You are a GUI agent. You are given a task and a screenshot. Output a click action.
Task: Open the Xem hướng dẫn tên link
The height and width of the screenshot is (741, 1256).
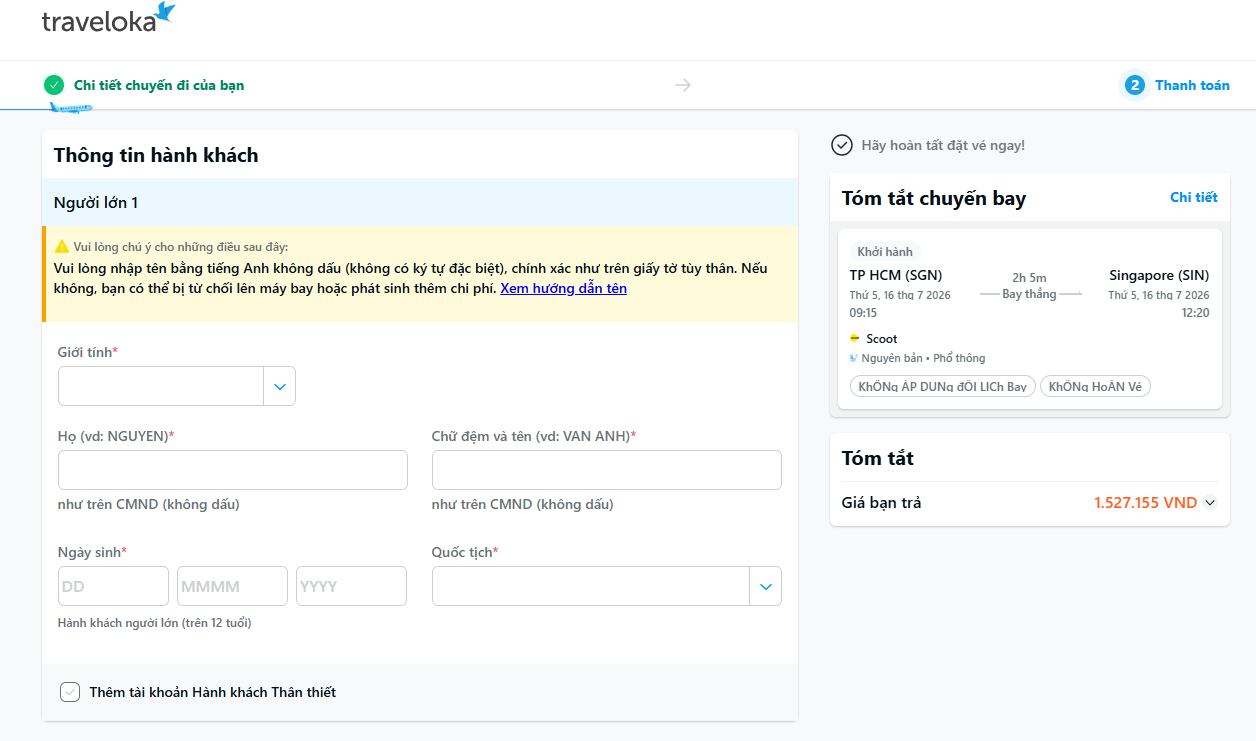coord(564,288)
